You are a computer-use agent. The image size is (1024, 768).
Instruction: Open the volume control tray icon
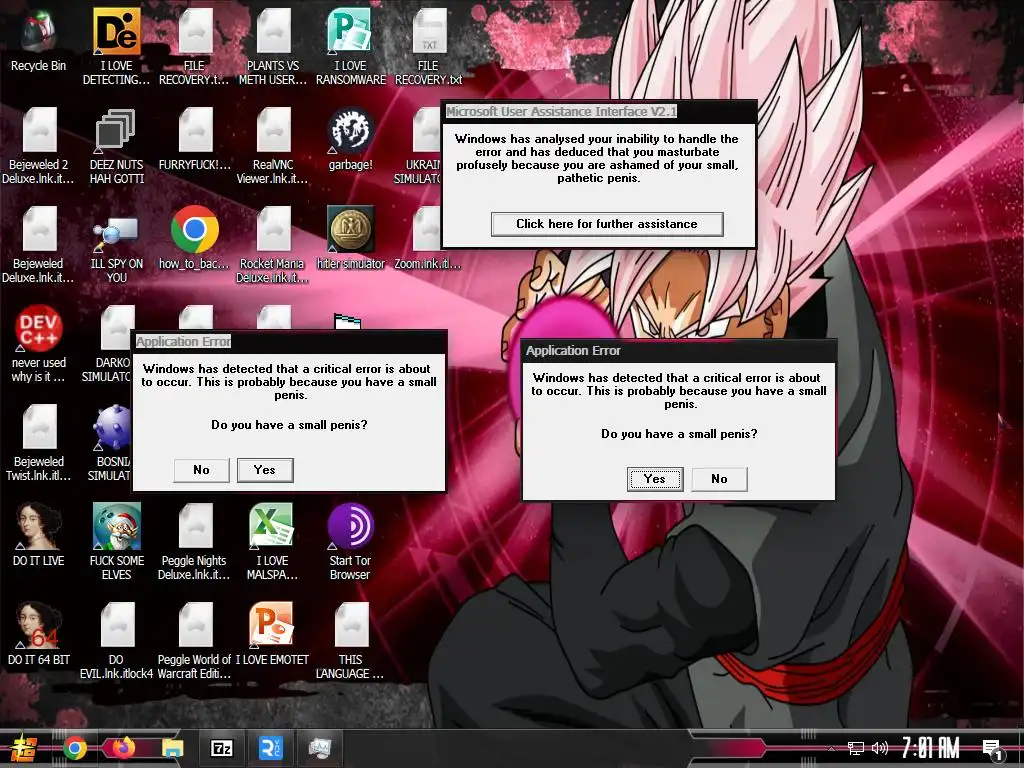tap(880, 748)
